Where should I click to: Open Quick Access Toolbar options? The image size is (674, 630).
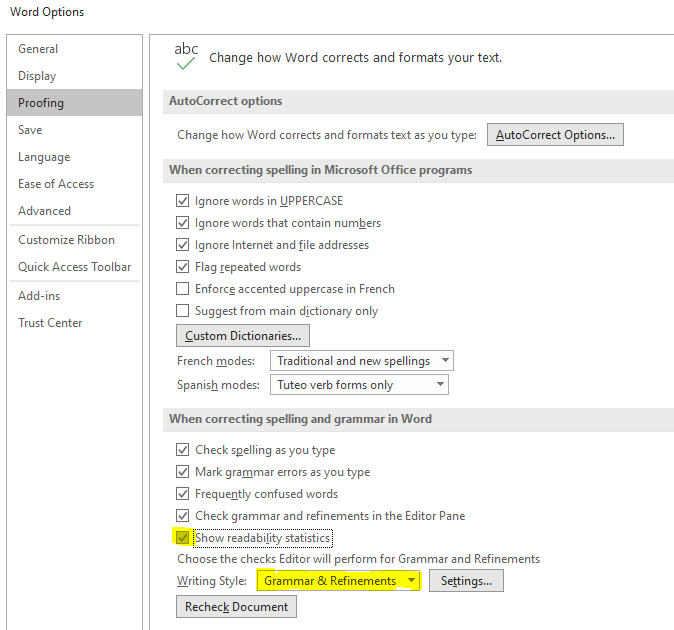click(x=74, y=267)
